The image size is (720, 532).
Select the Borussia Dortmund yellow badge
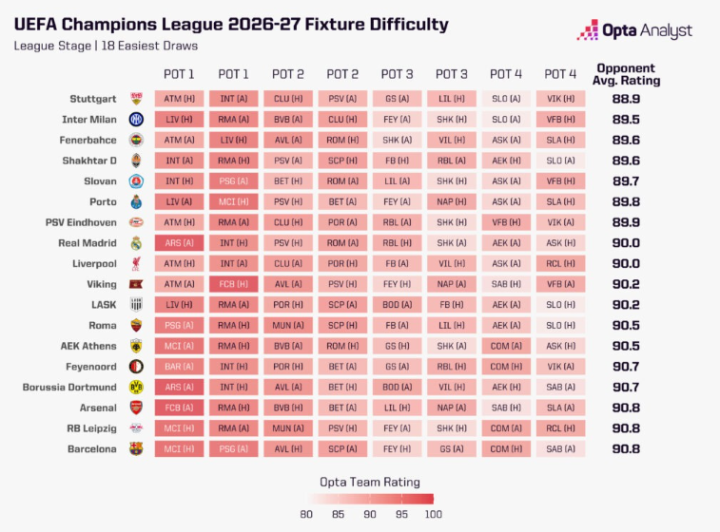tap(136, 387)
